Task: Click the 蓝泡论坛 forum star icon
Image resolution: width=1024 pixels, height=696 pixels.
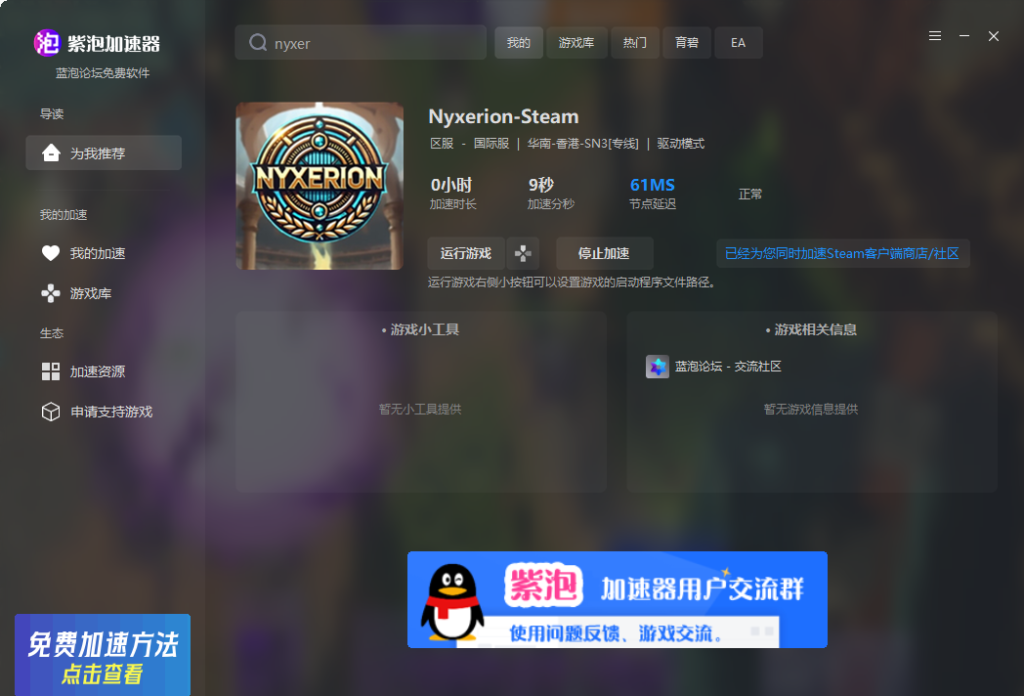Action: [x=657, y=366]
